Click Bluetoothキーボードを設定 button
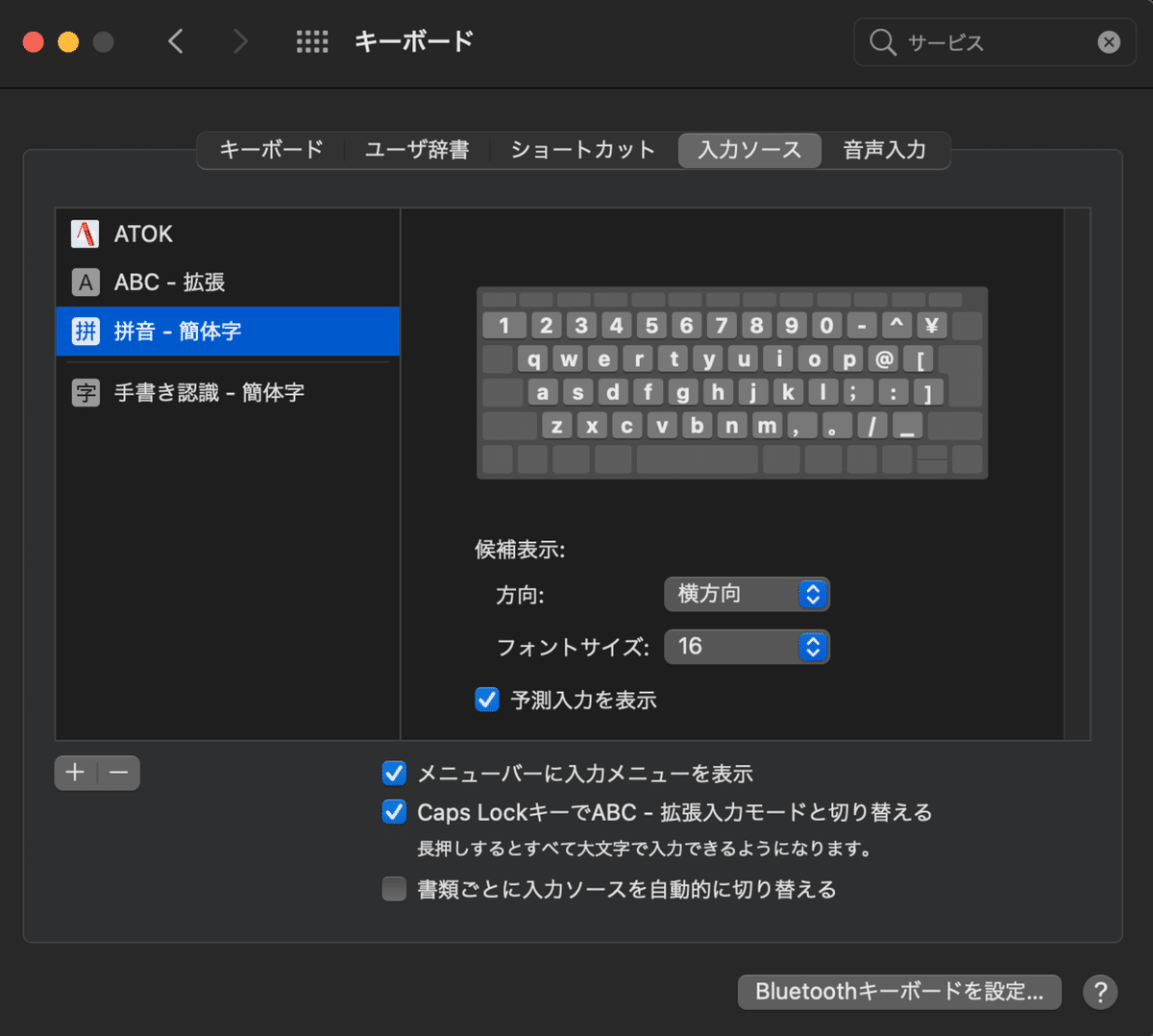1153x1036 pixels. click(x=899, y=992)
